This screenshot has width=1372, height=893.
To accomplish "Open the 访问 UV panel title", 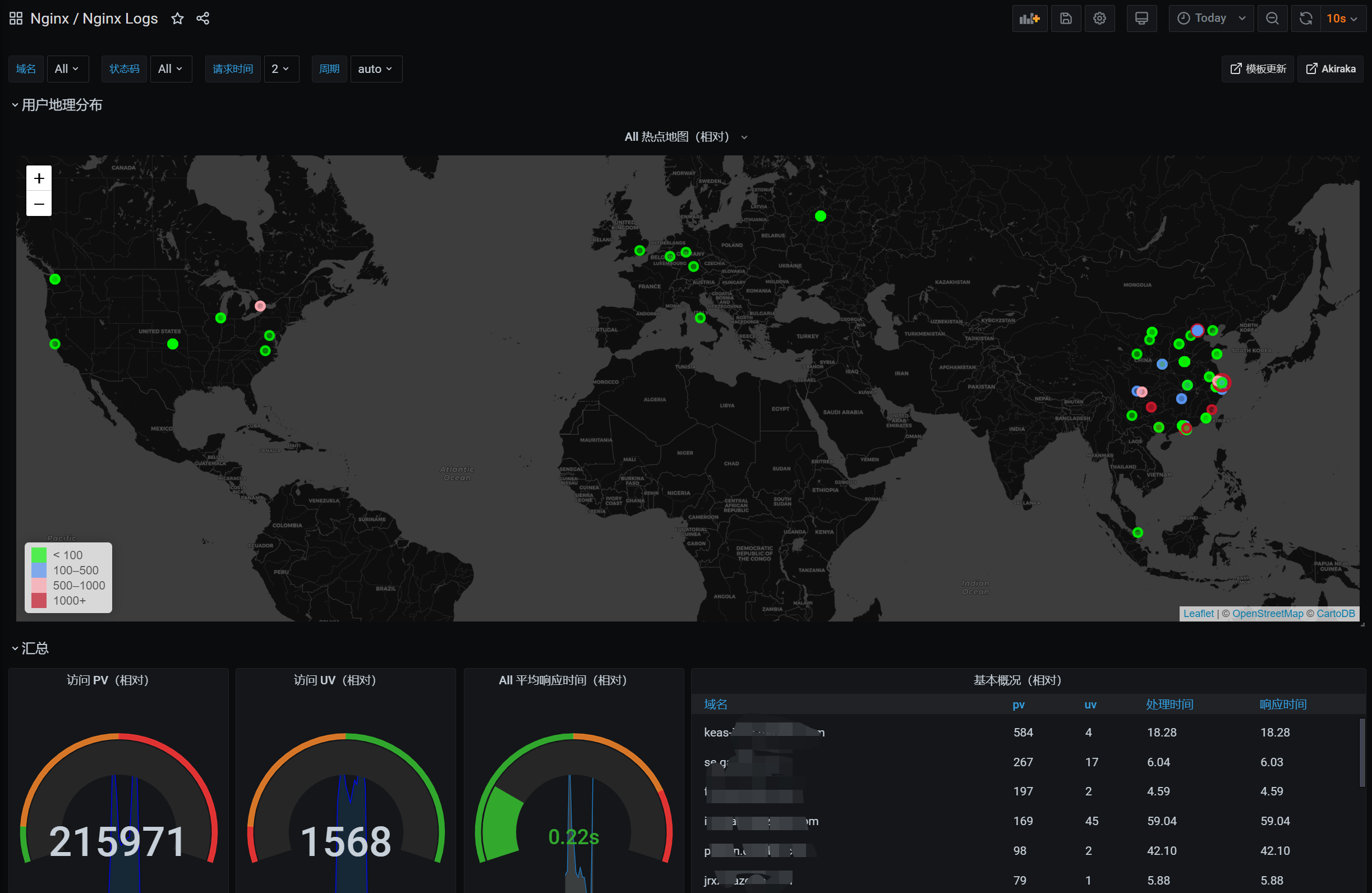I will 335,680.
